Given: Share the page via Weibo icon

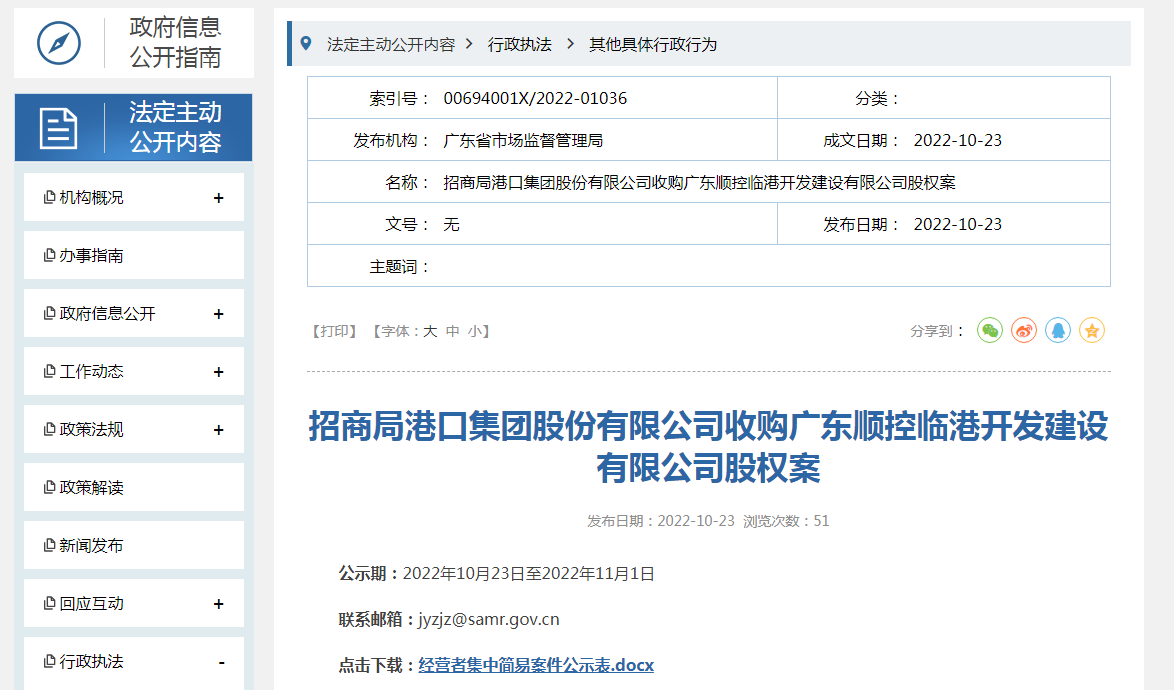Looking at the screenshot, I should coord(1024,330).
